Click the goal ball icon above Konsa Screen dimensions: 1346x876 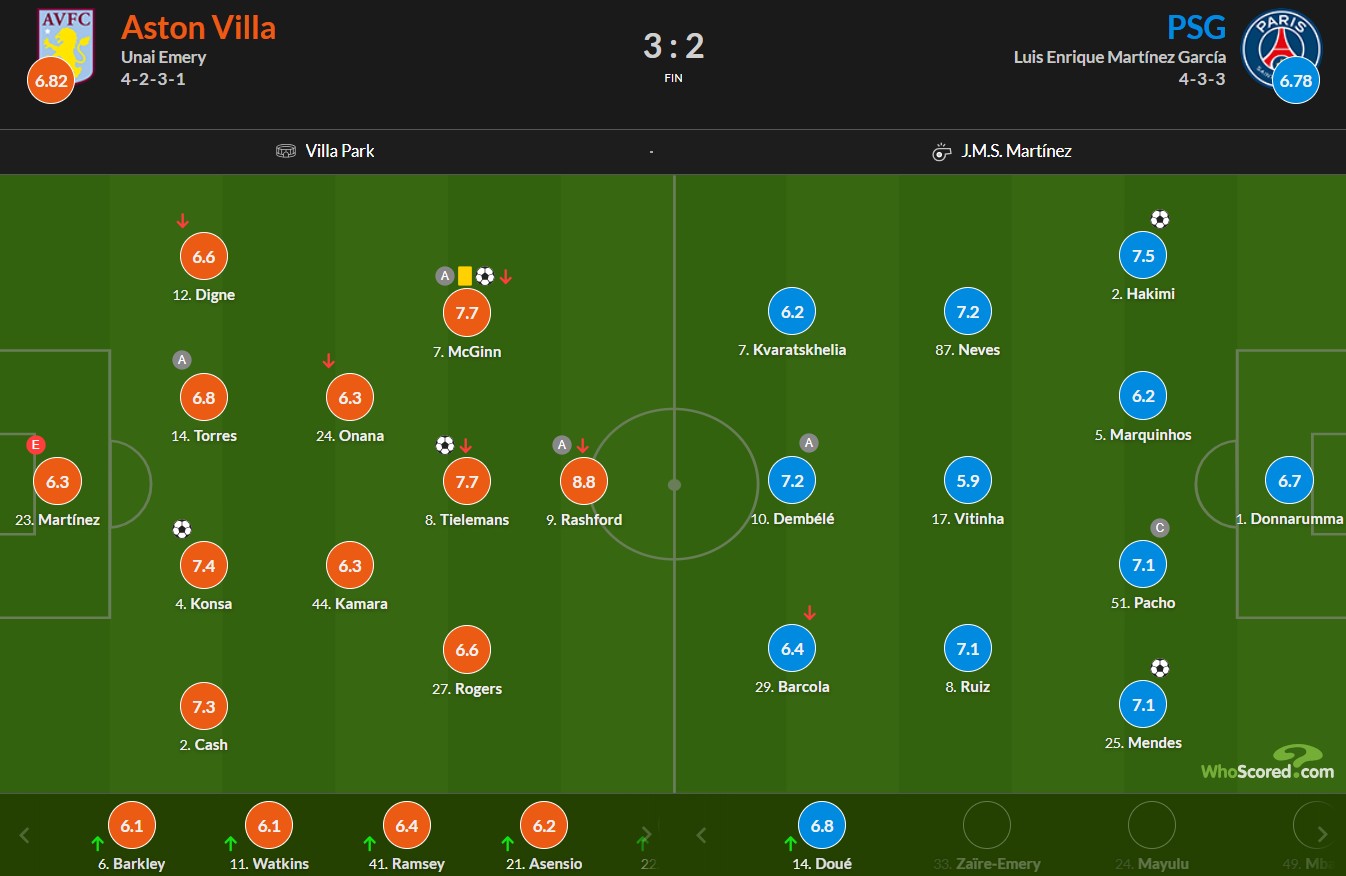pos(181,529)
